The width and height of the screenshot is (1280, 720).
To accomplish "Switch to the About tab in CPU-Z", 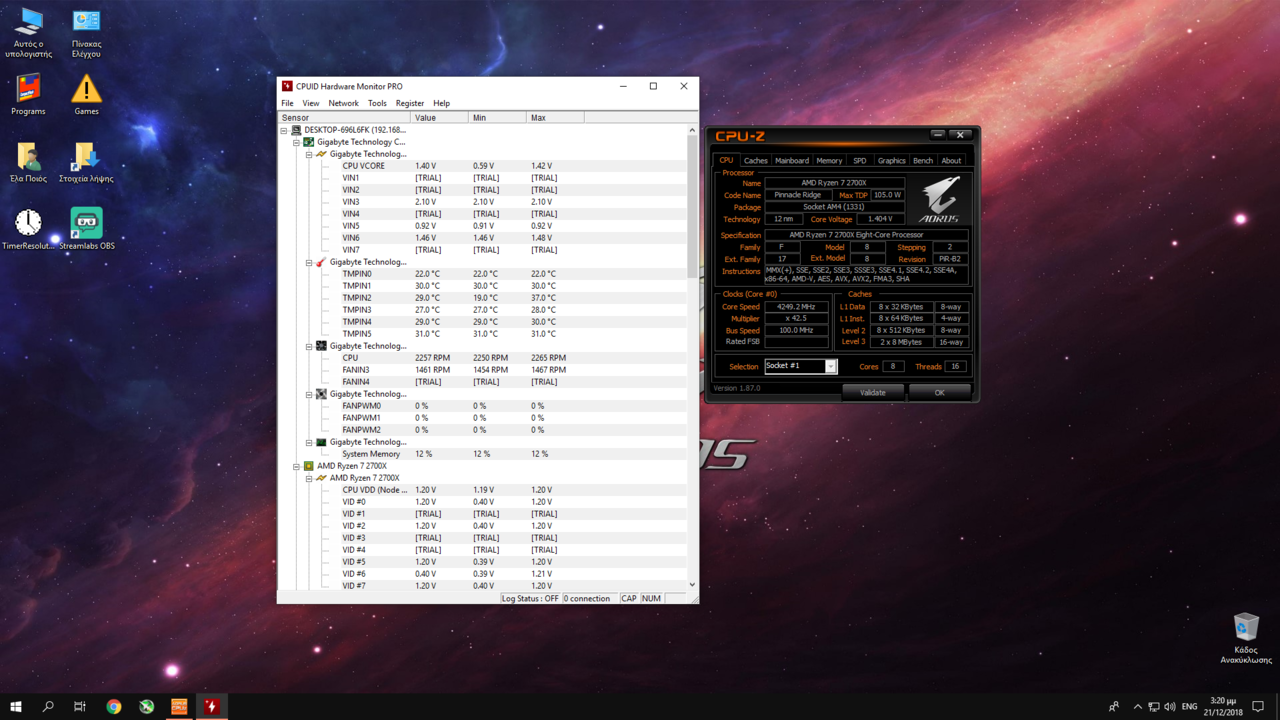I will [951, 160].
